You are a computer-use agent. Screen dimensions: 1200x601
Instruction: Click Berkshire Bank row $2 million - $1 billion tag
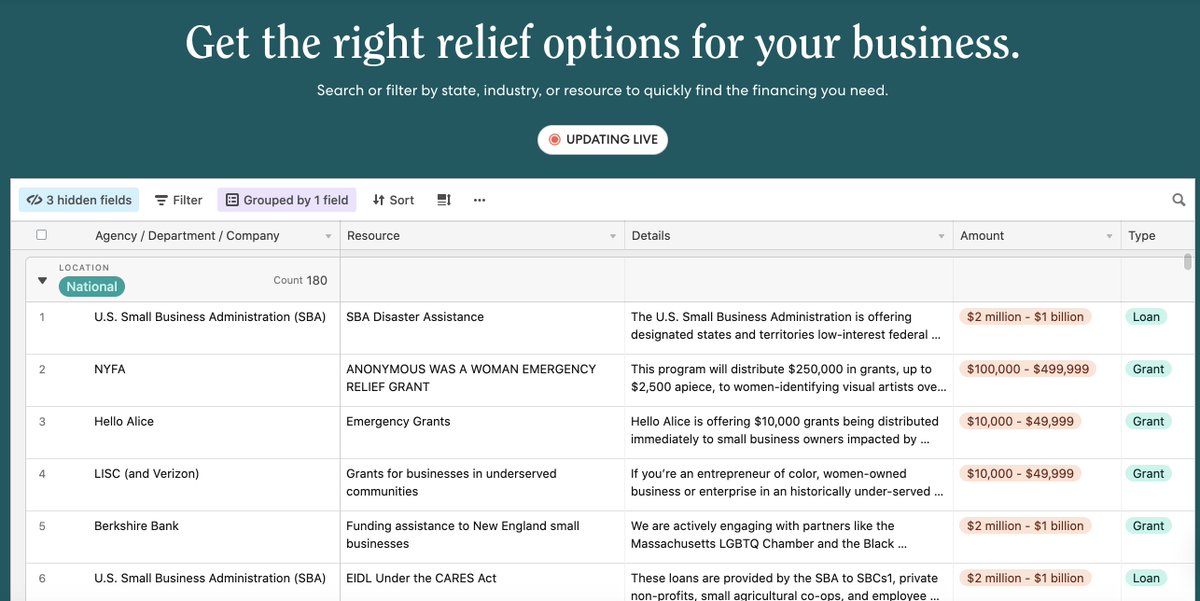pos(1025,526)
